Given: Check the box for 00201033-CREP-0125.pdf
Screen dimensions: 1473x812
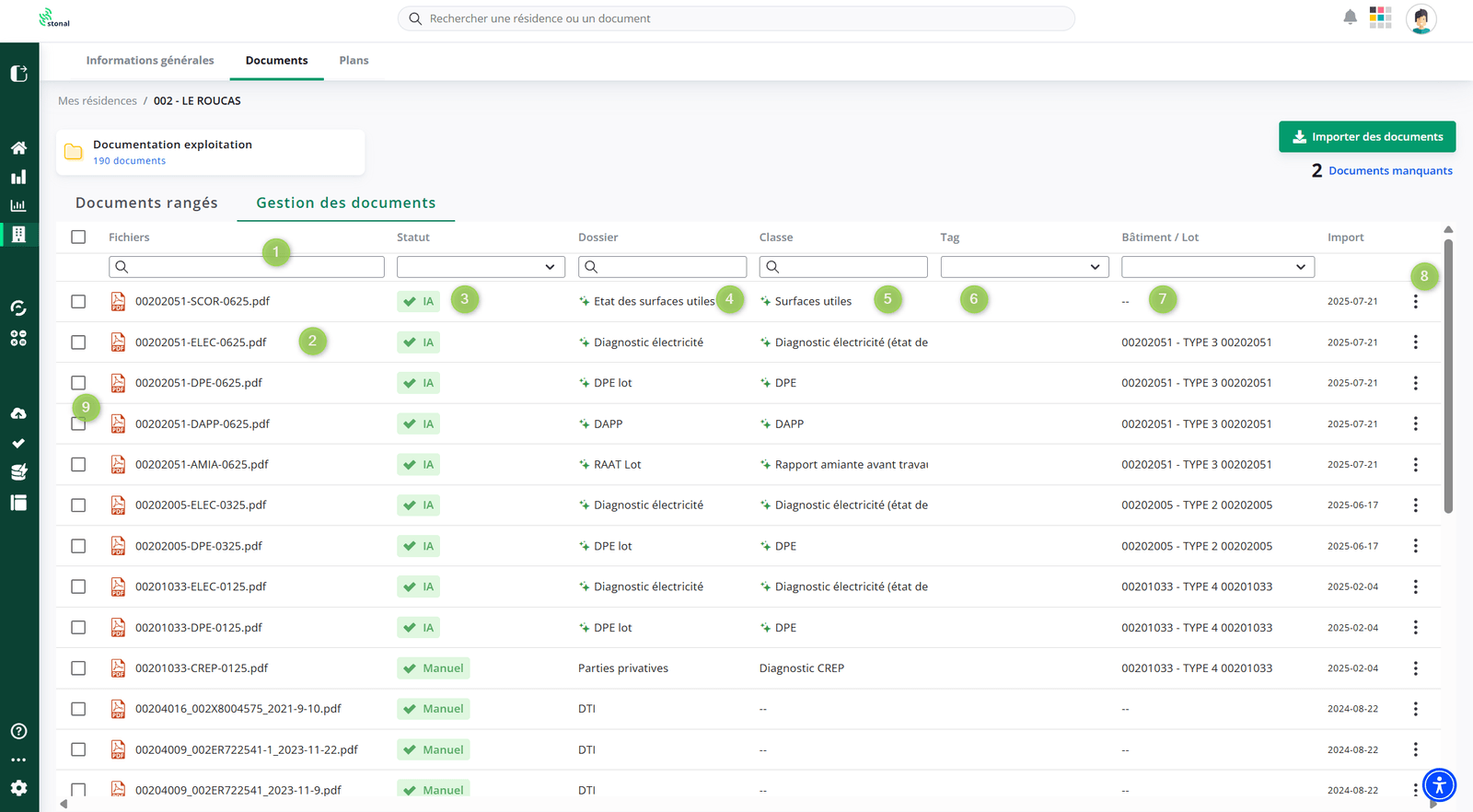Looking at the screenshot, I should [x=78, y=667].
